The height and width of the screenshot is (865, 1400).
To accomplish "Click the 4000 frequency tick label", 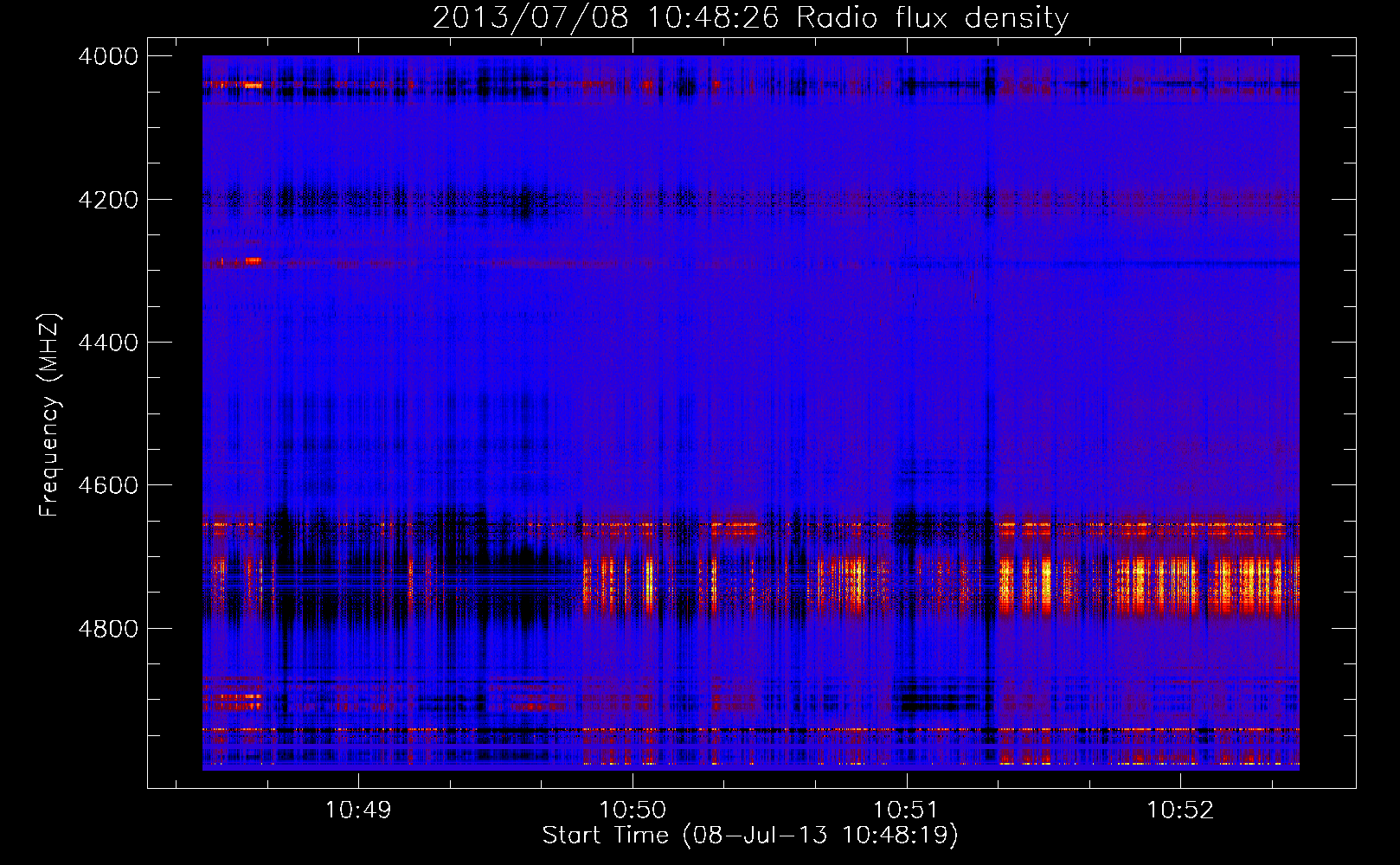I will (x=108, y=56).
